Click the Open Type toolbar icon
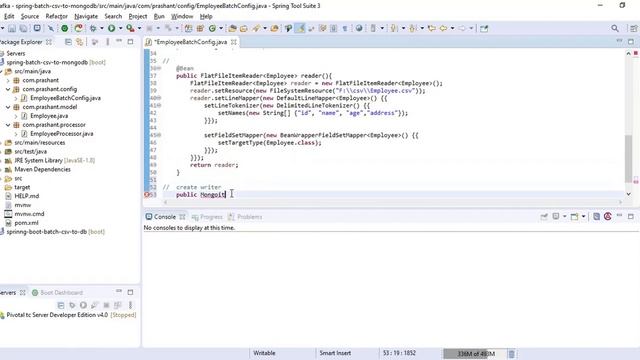 point(232,29)
